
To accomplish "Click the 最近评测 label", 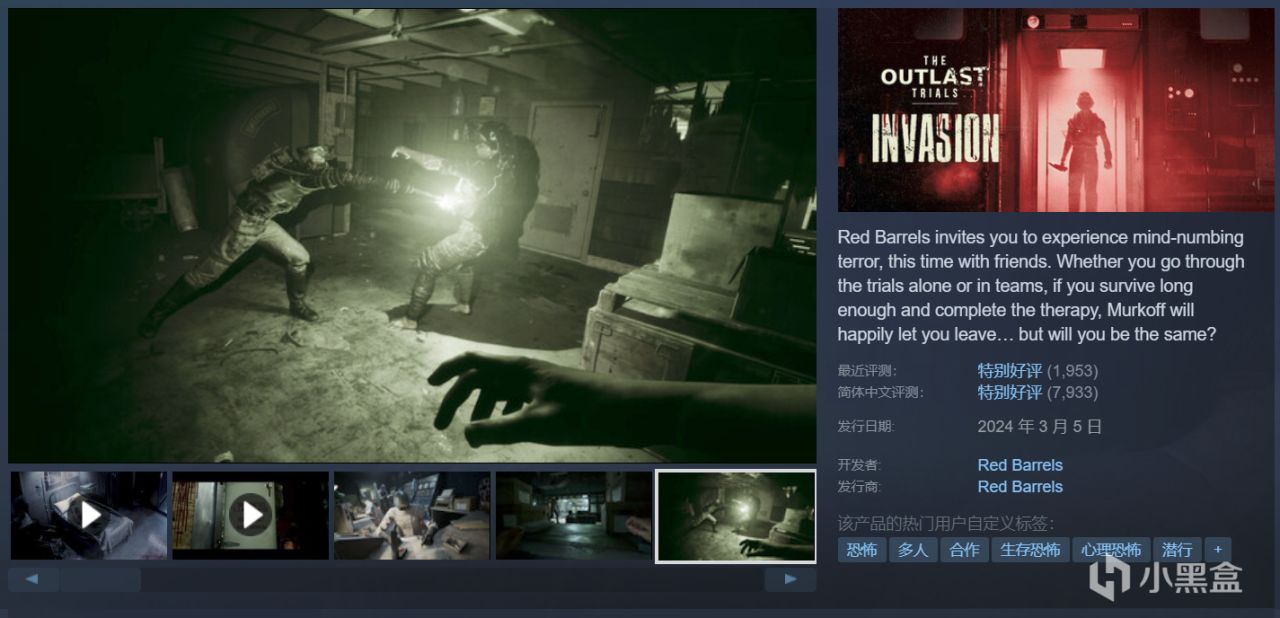I will coord(866,371).
